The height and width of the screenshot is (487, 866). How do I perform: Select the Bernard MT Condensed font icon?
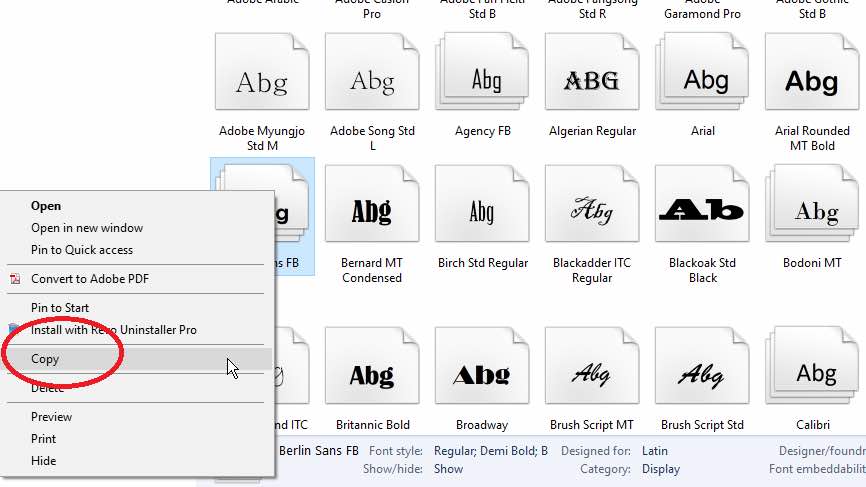click(x=372, y=204)
